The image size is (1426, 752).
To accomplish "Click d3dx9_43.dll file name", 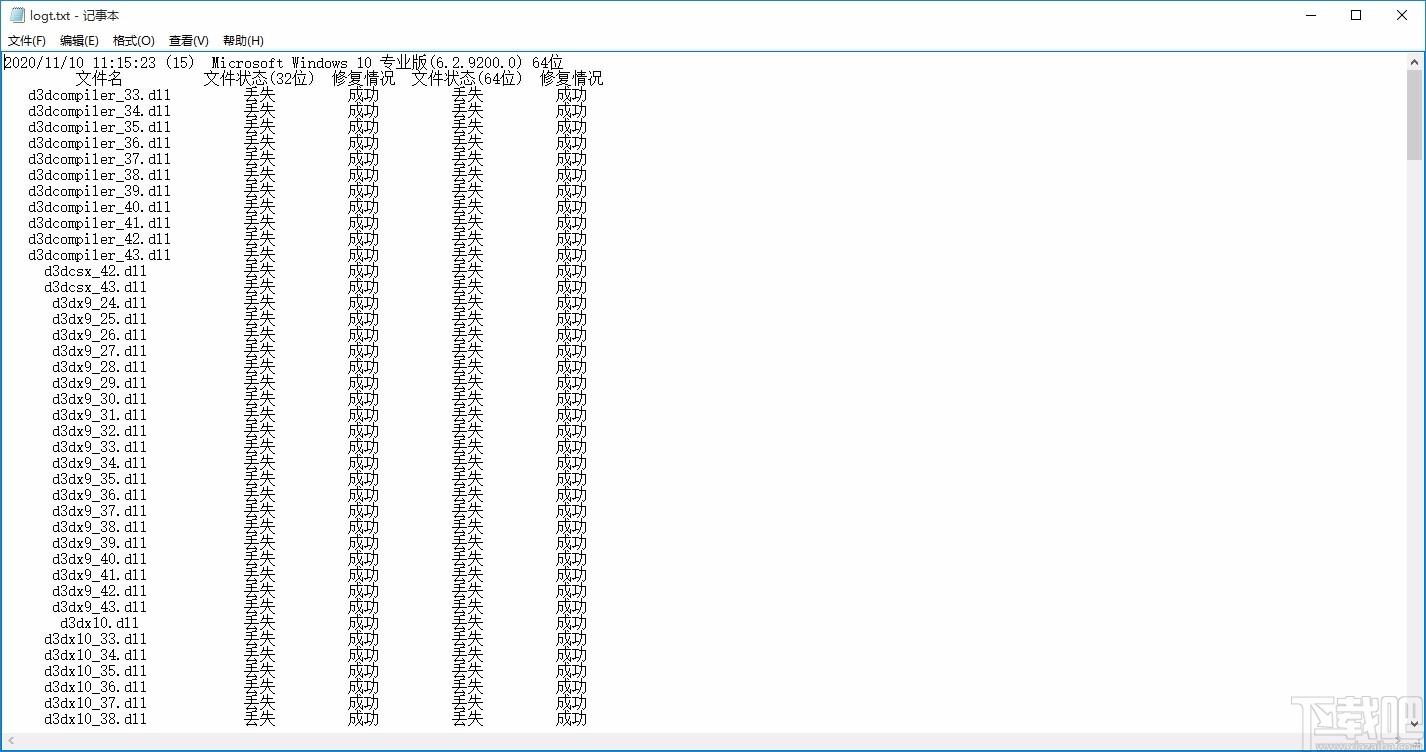I will point(99,607).
